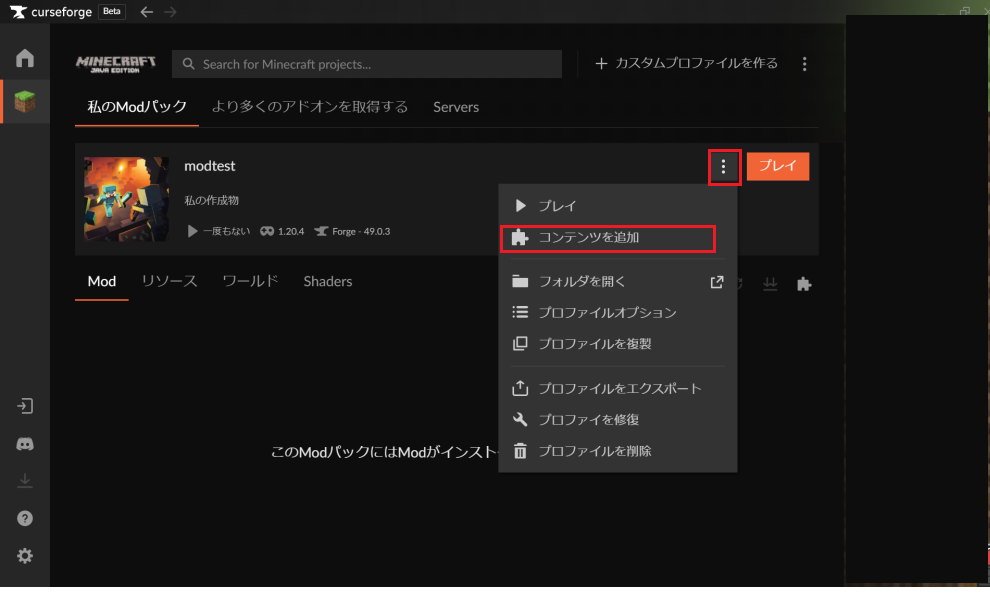Click the puzzle piece icon at right

803,284
